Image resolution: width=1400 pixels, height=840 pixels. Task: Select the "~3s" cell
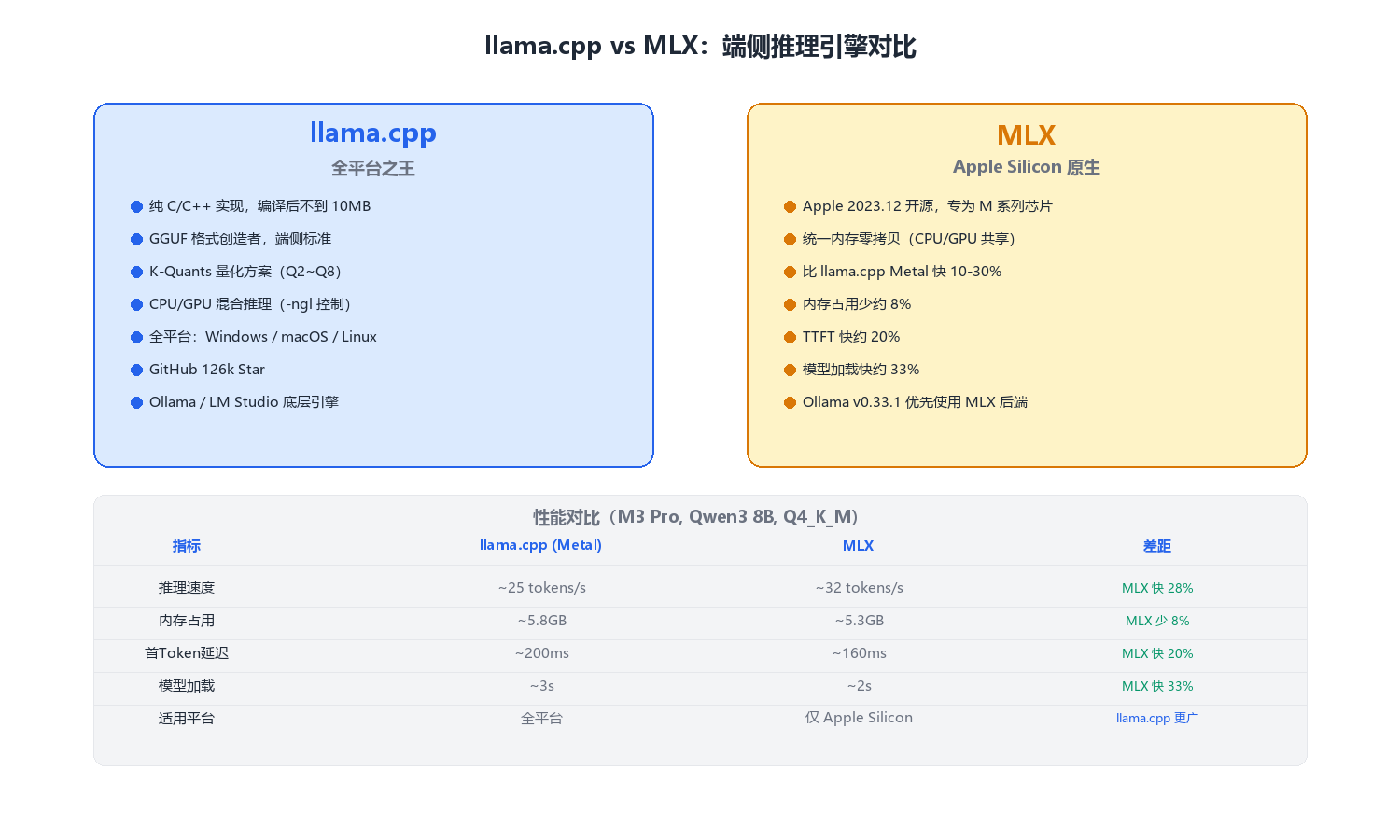tap(541, 686)
